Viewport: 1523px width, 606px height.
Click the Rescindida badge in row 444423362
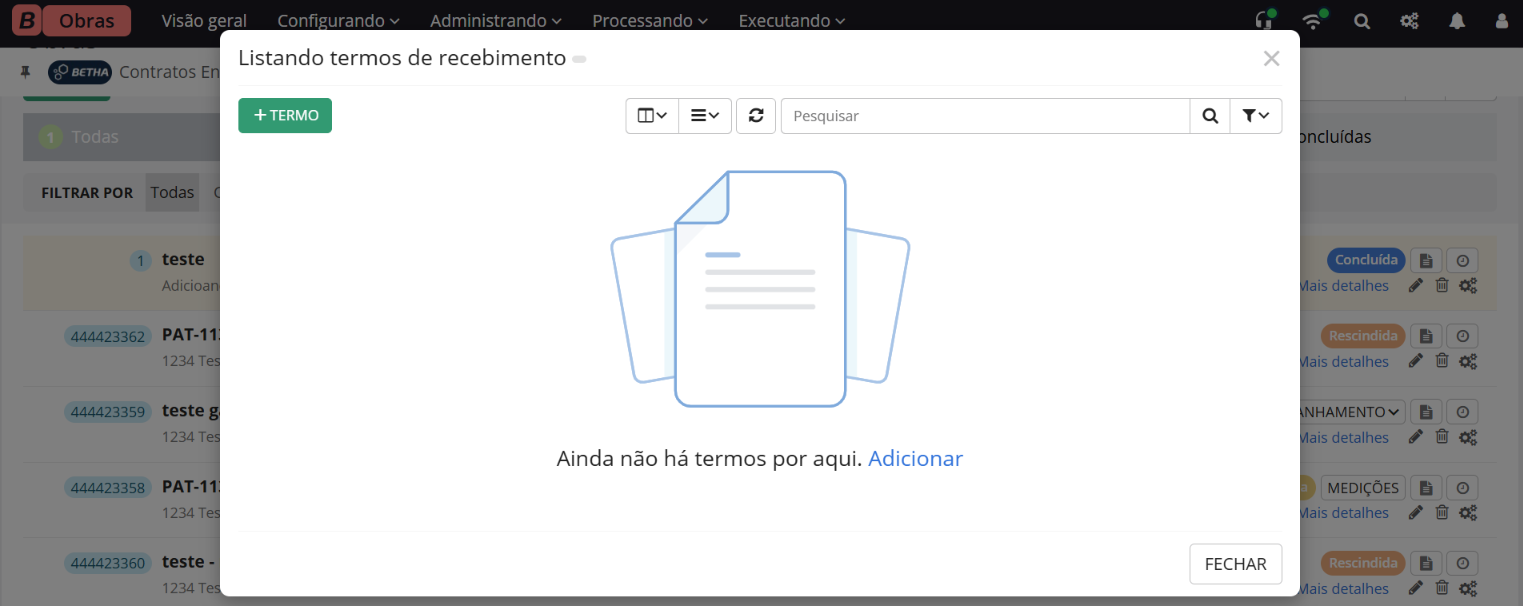[1363, 336]
